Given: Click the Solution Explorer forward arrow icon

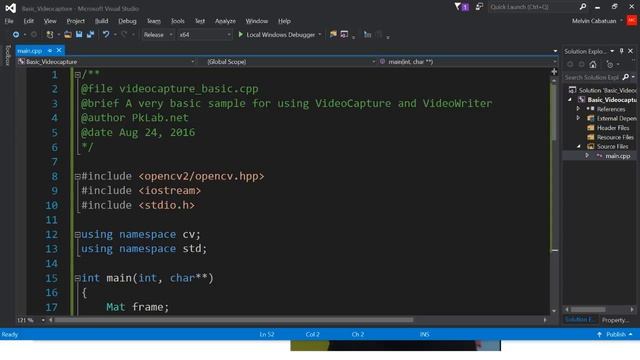Looking at the screenshot, I should pos(582,64).
